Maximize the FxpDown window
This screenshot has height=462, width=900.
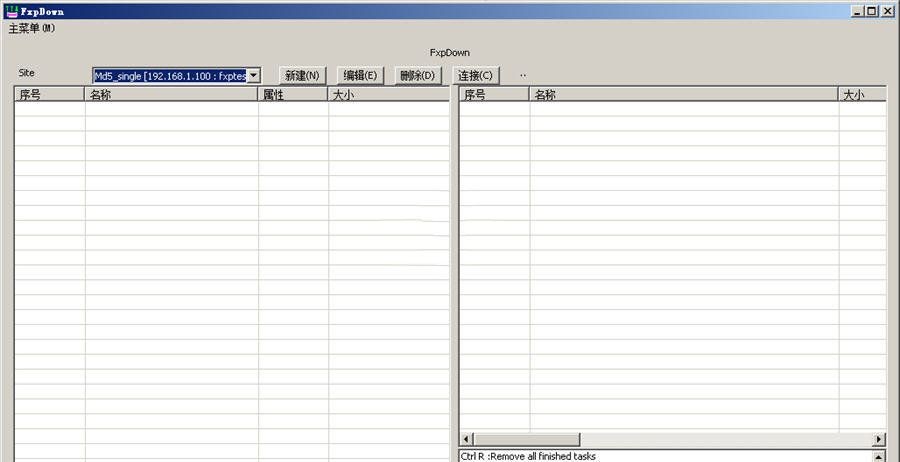(x=872, y=11)
